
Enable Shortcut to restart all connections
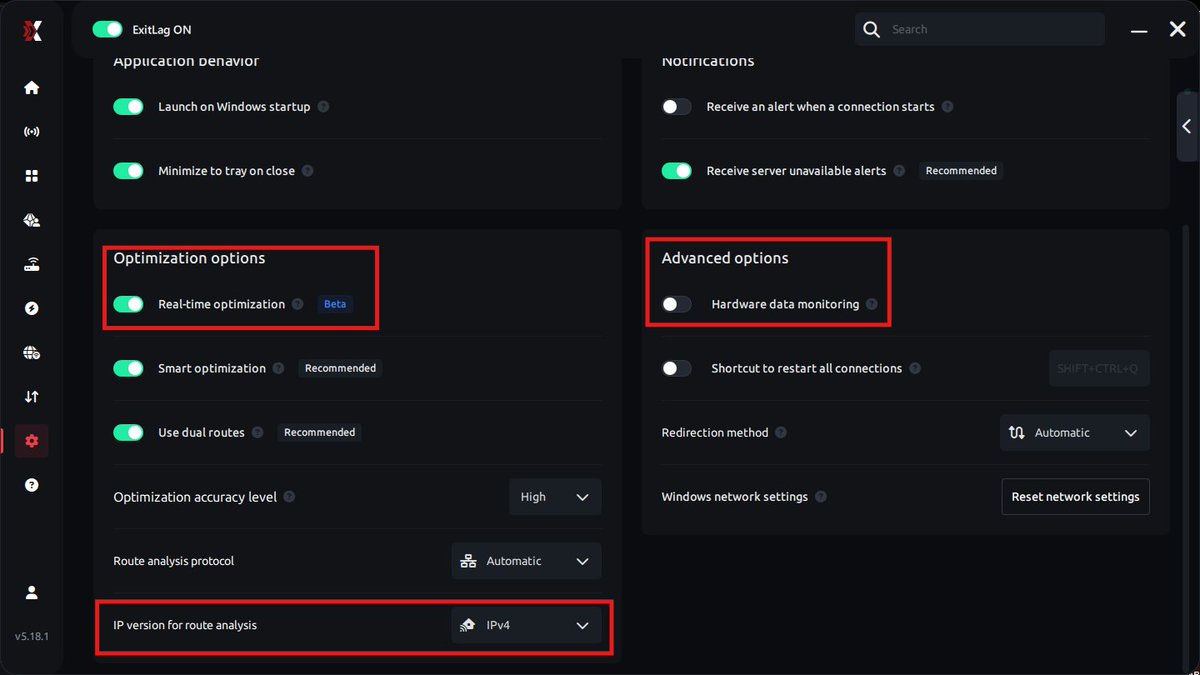point(677,368)
